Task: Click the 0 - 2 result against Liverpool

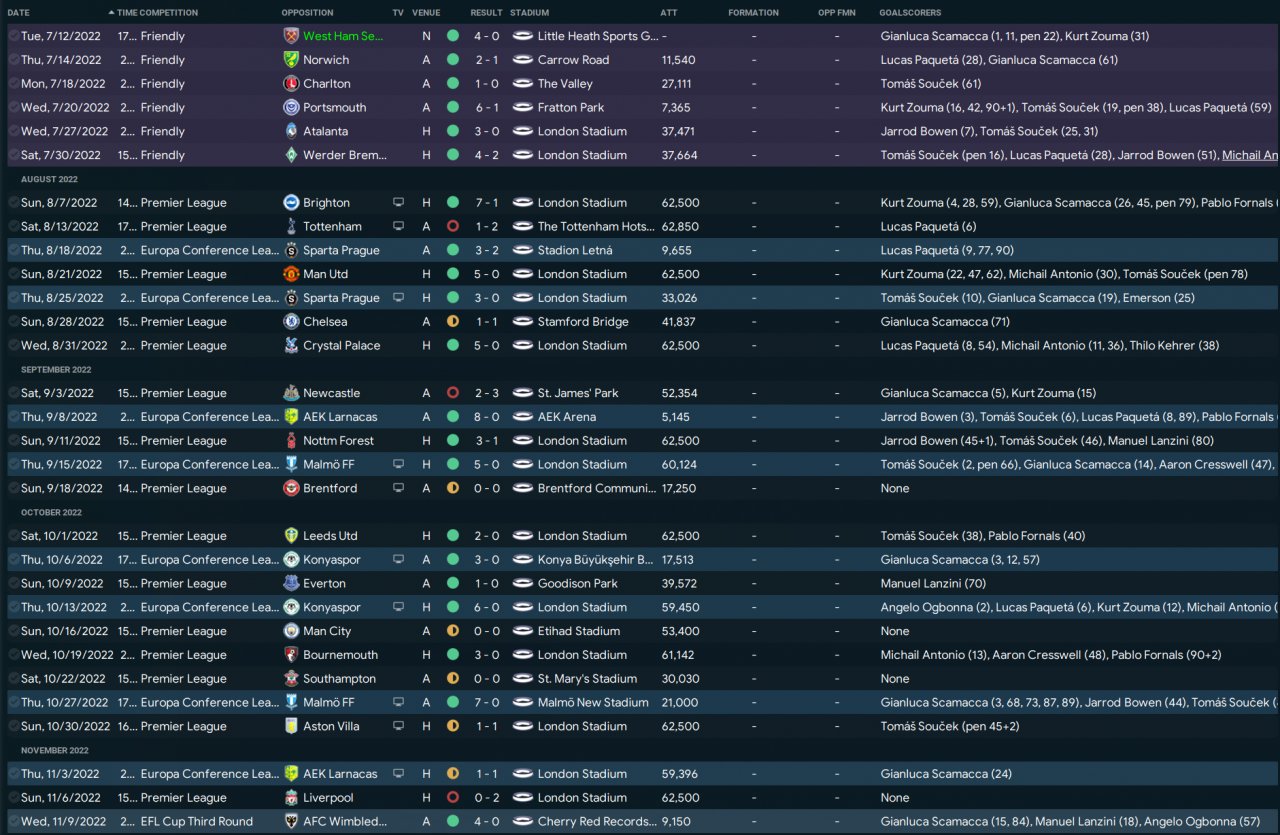Action: [x=486, y=798]
